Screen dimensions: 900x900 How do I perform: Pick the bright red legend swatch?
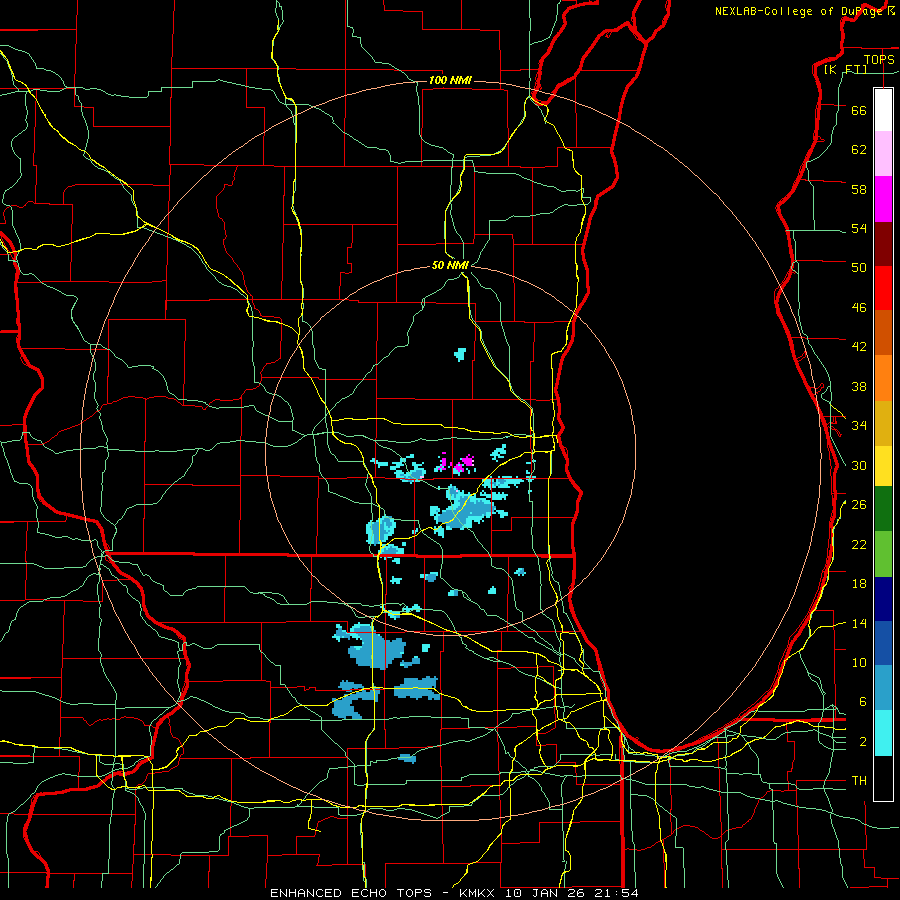pos(883,288)
